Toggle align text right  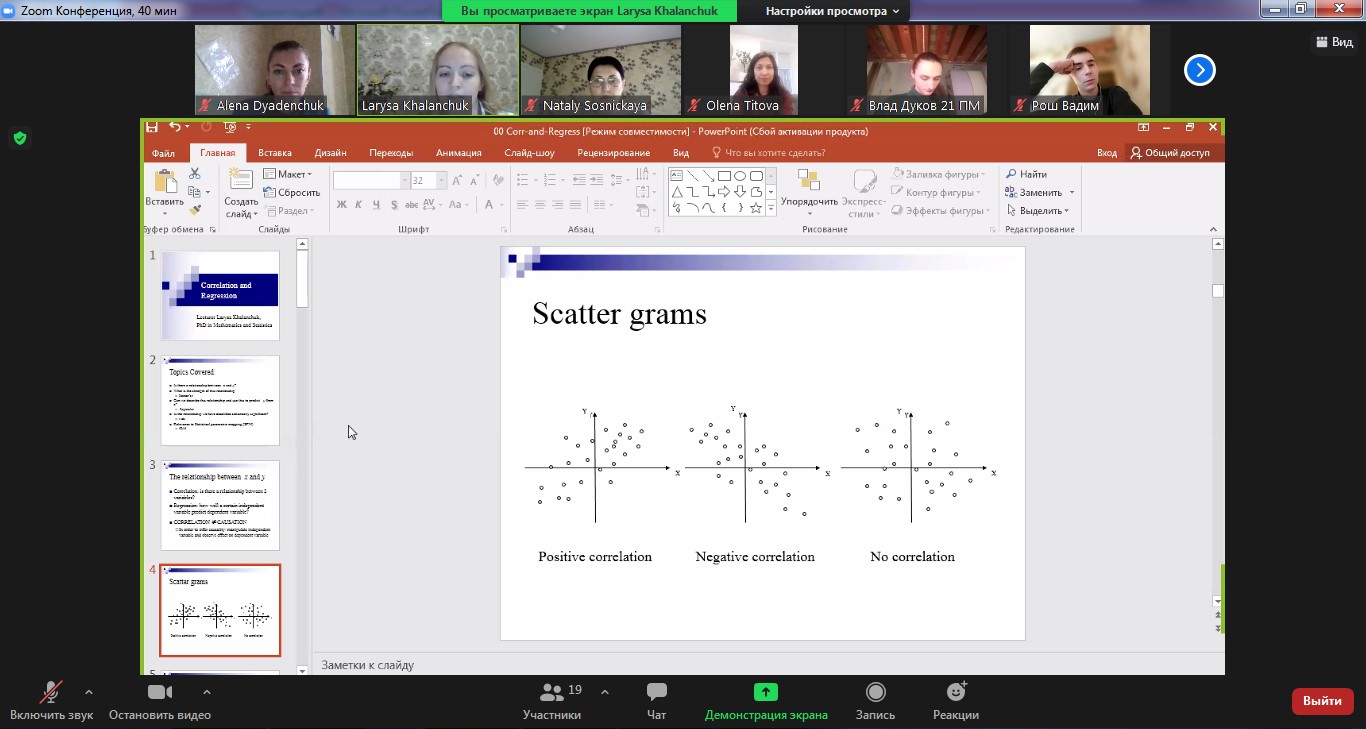[558, 205]
